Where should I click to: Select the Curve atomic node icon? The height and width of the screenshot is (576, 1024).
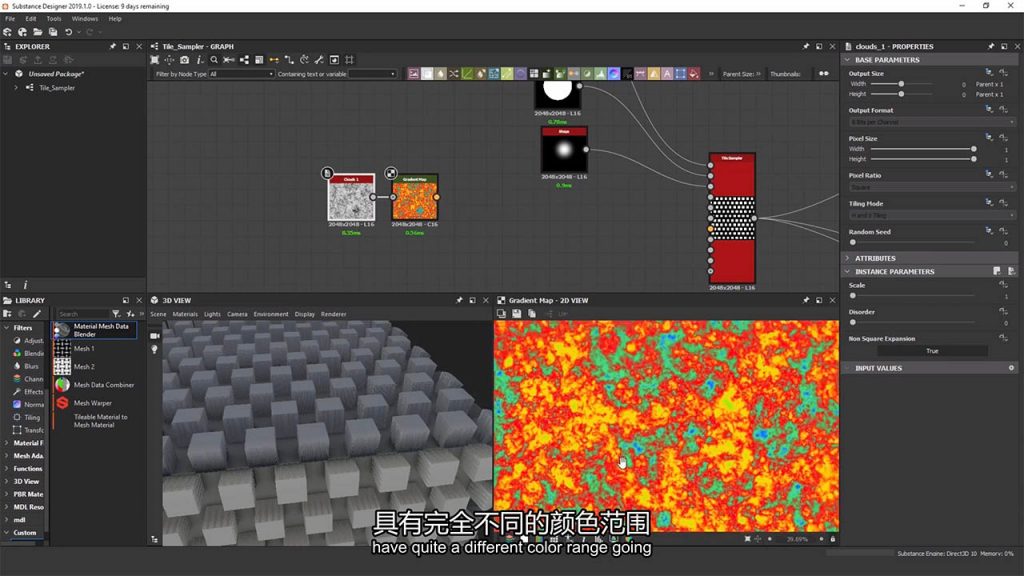coord(467,74)
